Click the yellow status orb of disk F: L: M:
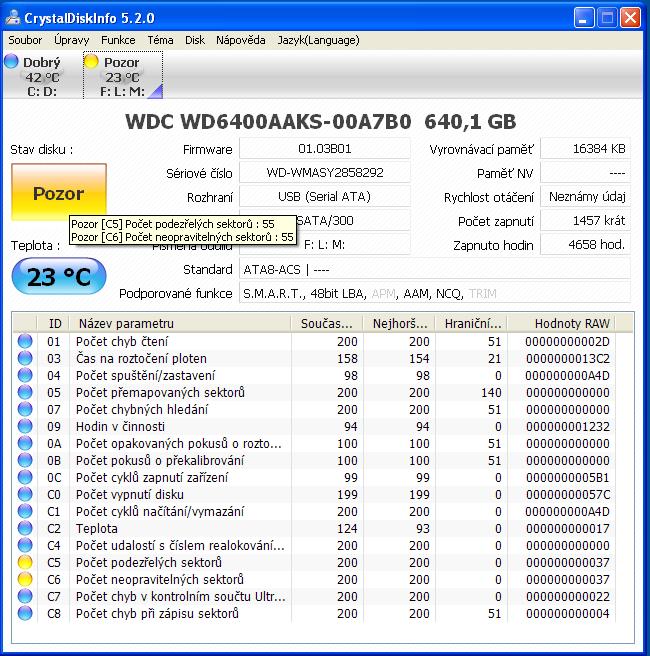 click(91, 62)
